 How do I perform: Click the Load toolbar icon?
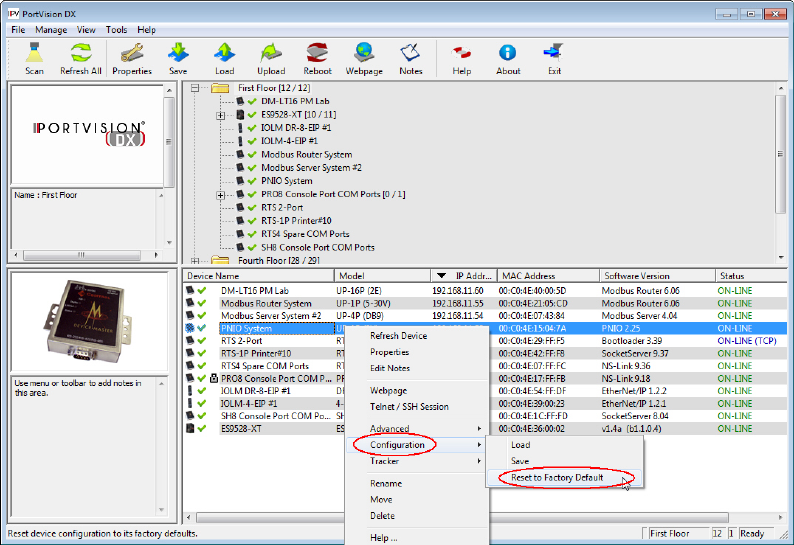click(x=224, y=53)
